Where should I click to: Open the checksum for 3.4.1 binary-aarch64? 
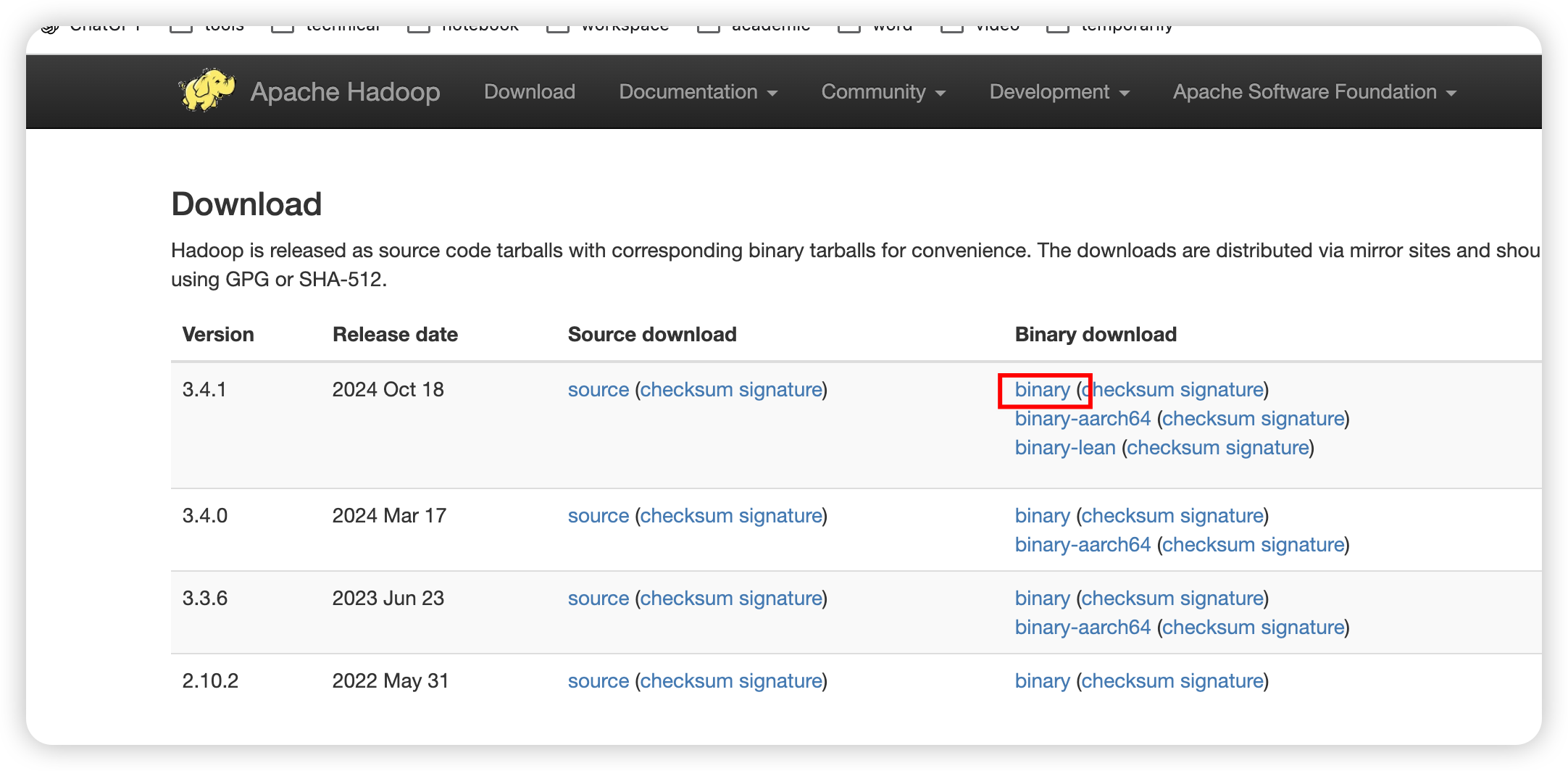(x=1208, y=419)
